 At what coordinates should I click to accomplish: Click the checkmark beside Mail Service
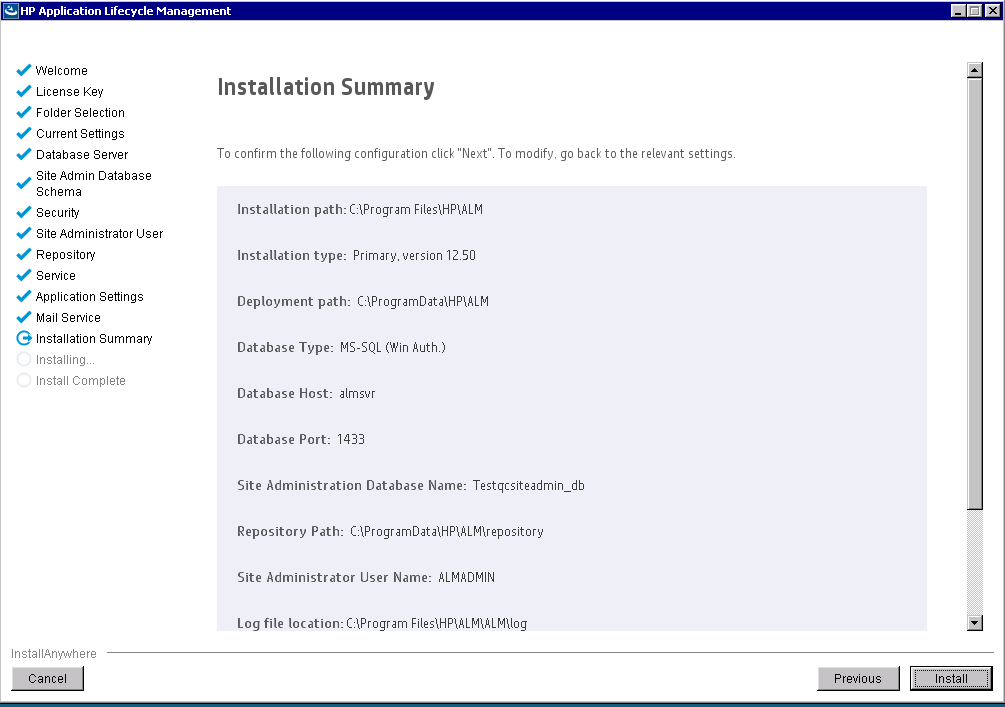(24, 317)
